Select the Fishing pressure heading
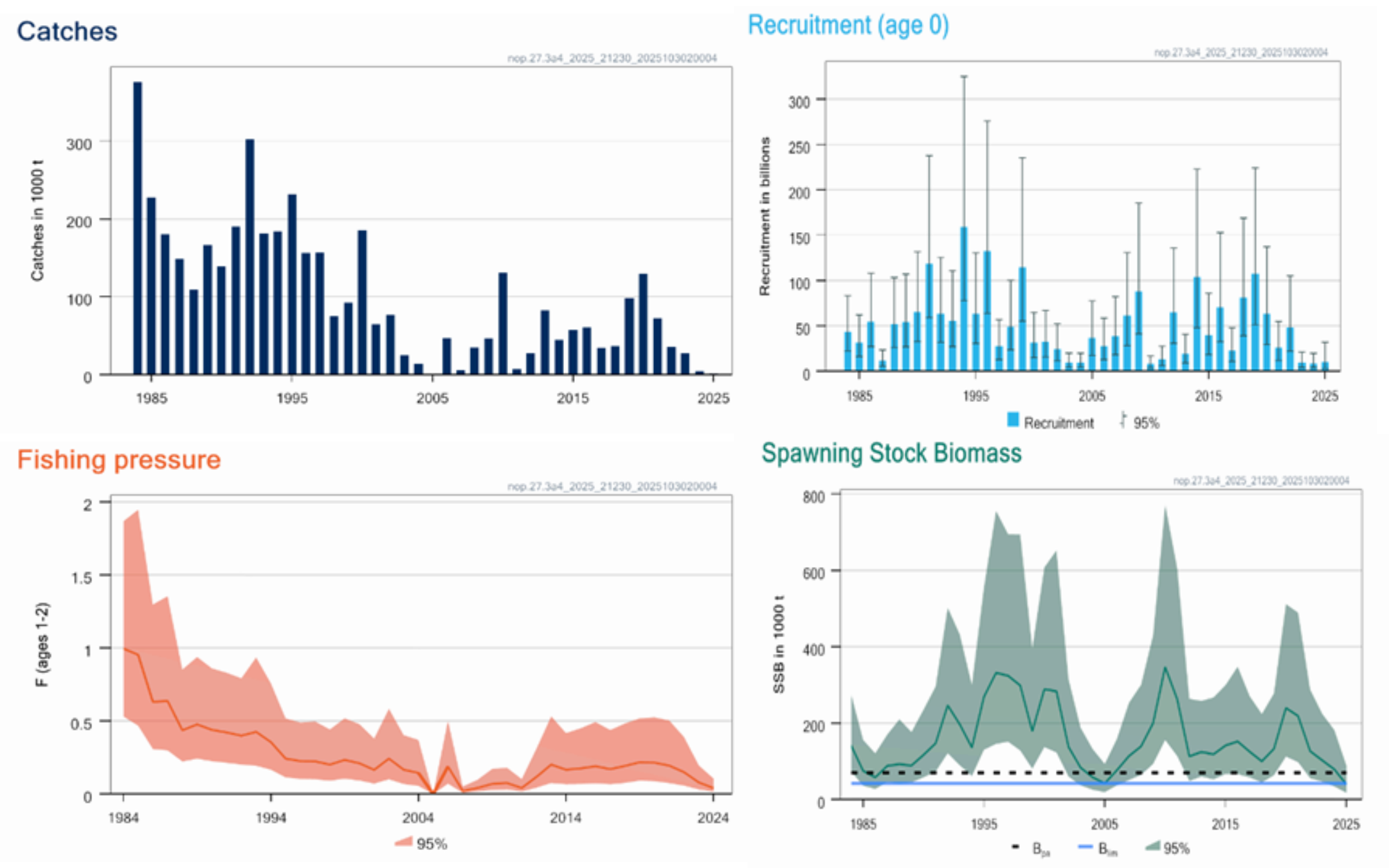1389x868 pixels. (x=119, y=460)
